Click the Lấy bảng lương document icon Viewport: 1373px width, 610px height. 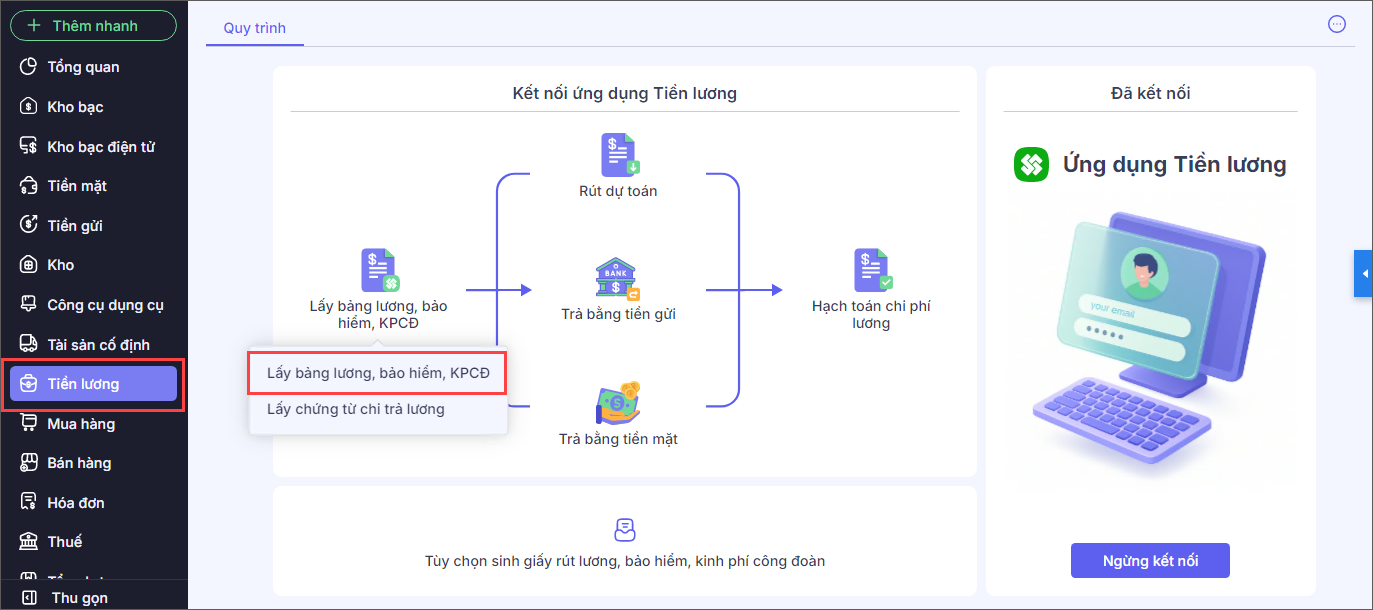pyautogui.click(x=379, y=270)
